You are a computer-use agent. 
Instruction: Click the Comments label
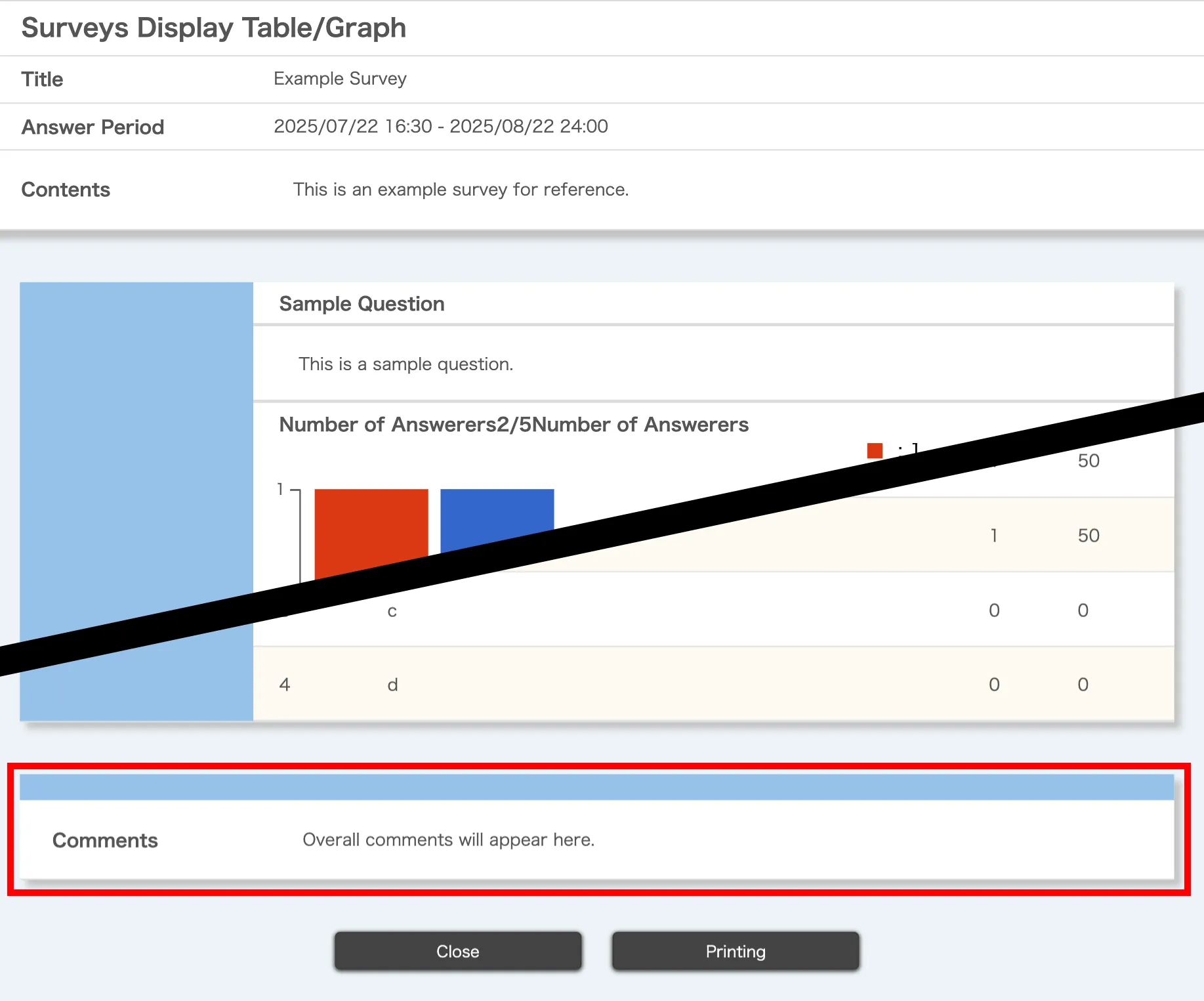105,840
